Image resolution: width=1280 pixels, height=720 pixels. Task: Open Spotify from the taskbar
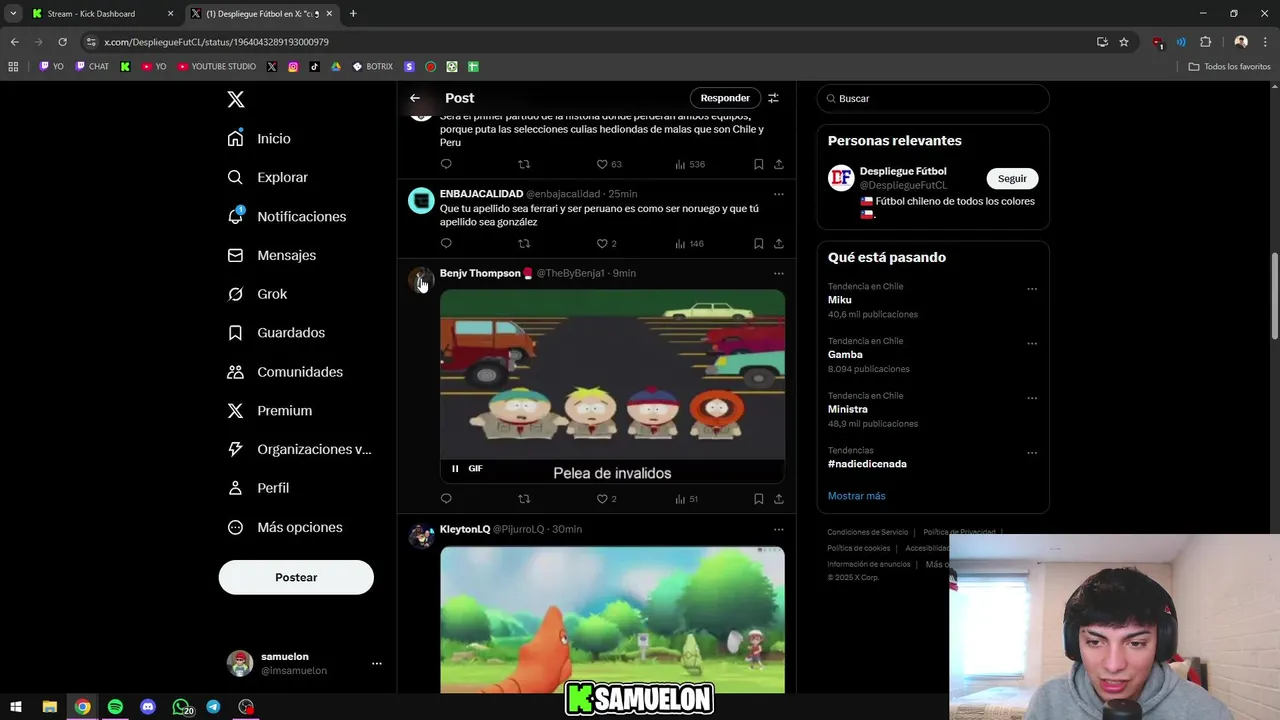point(115,707)
